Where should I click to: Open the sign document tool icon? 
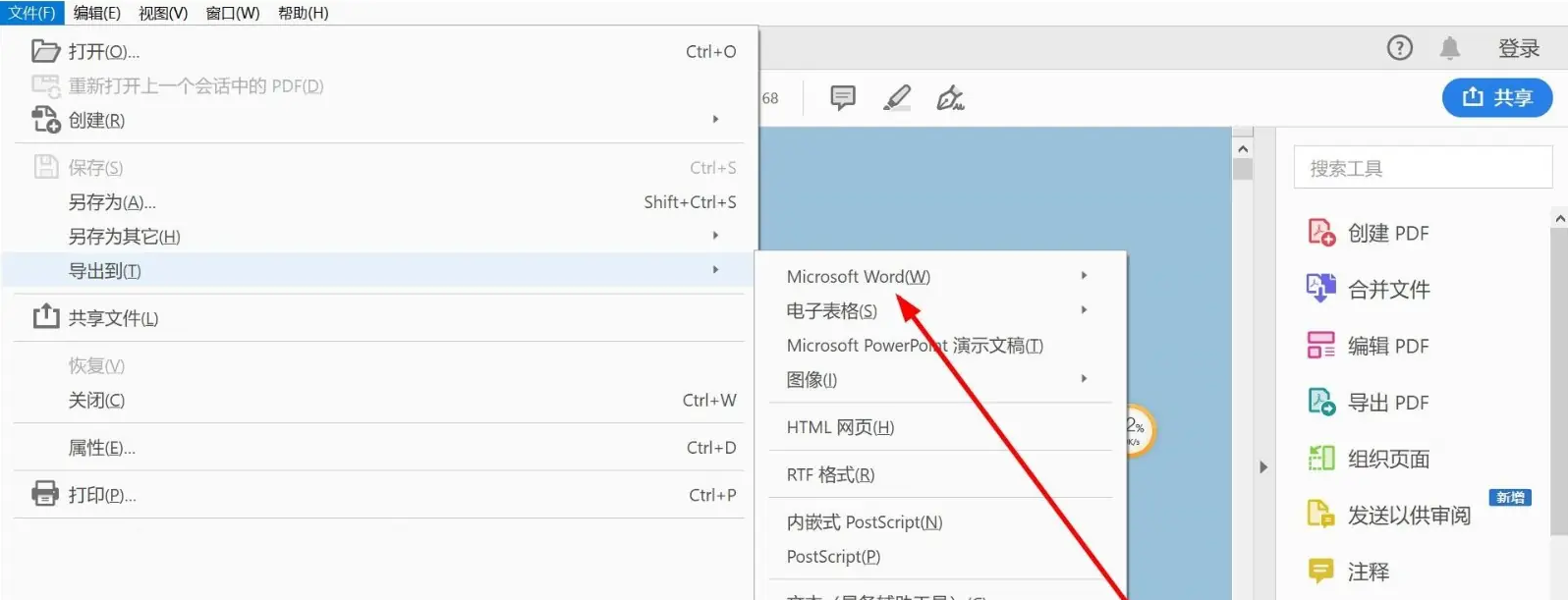click(x=950, y=97)
